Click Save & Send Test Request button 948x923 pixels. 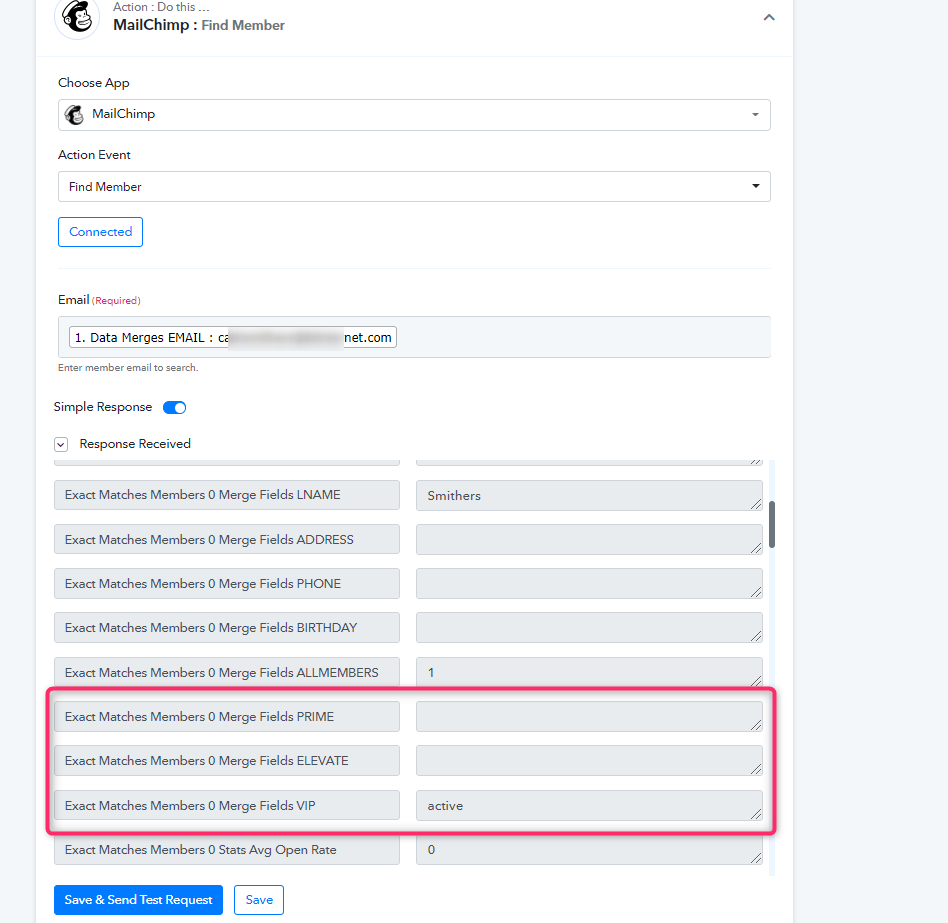point(138,900)
